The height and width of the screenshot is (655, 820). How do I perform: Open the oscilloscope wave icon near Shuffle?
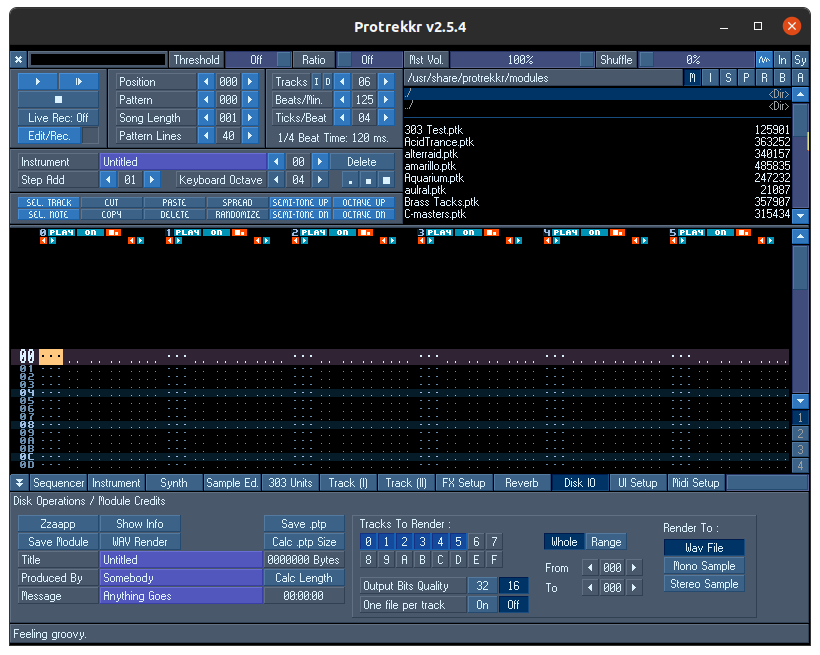764,60
